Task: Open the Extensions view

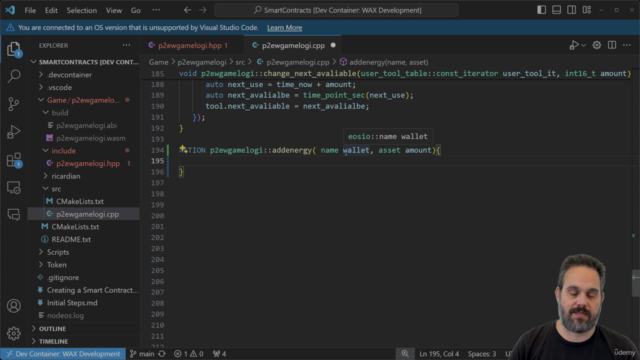Action: click(x=13, y=160)
